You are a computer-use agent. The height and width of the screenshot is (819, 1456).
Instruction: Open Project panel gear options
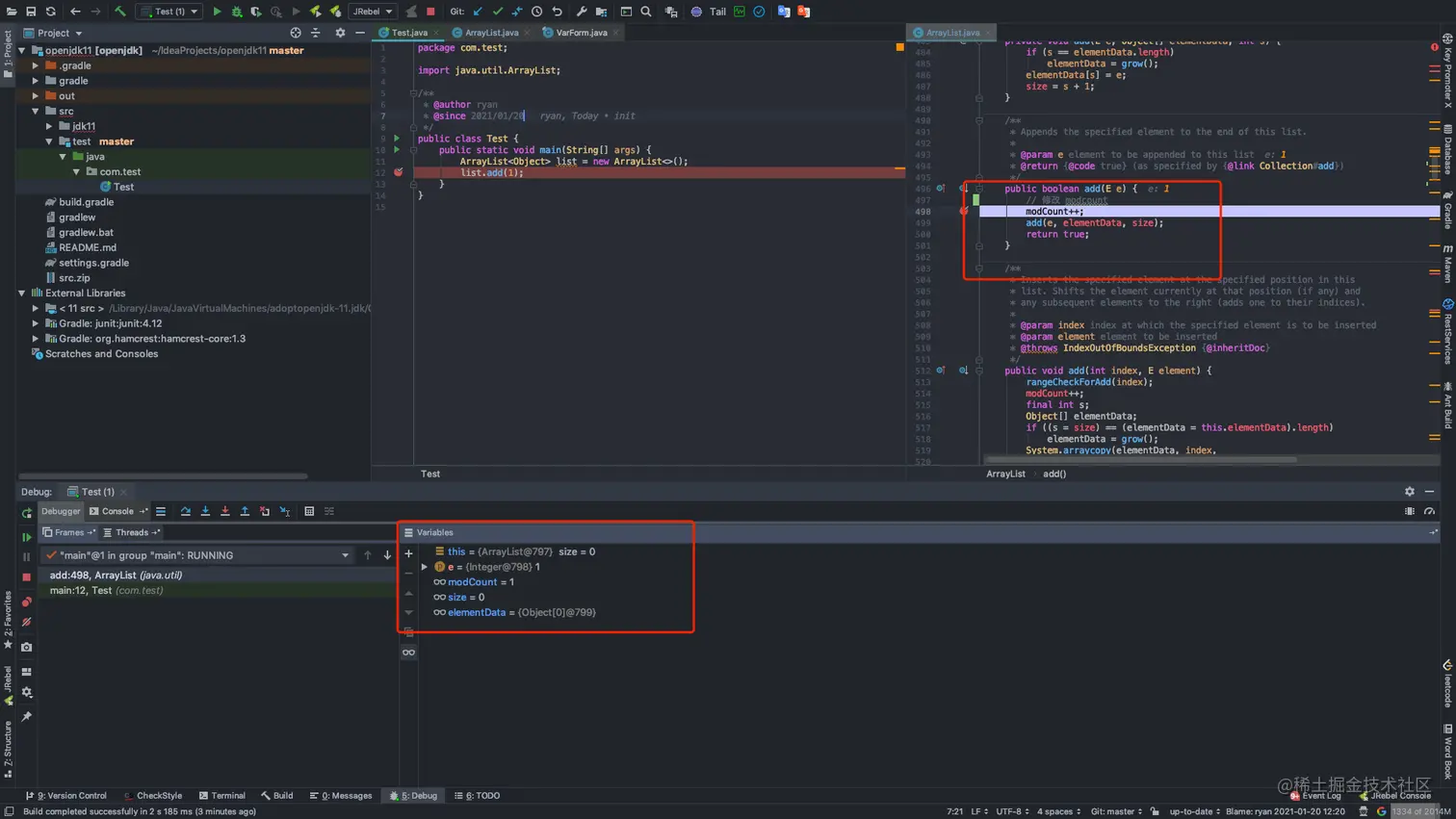point(340,33)
